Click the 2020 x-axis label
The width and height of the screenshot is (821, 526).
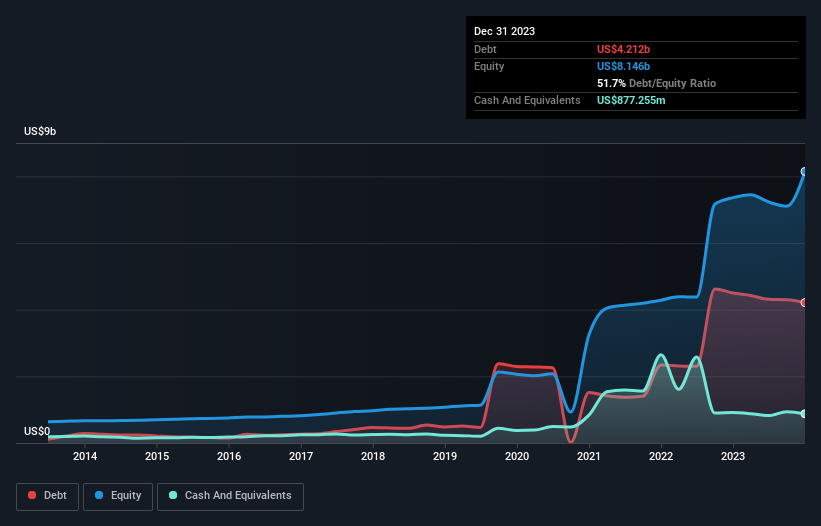517,456
